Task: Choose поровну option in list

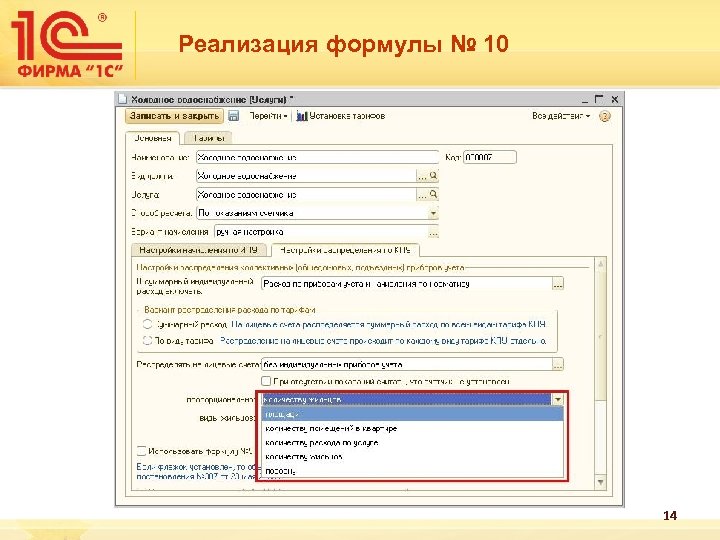Action: [412, 471]
